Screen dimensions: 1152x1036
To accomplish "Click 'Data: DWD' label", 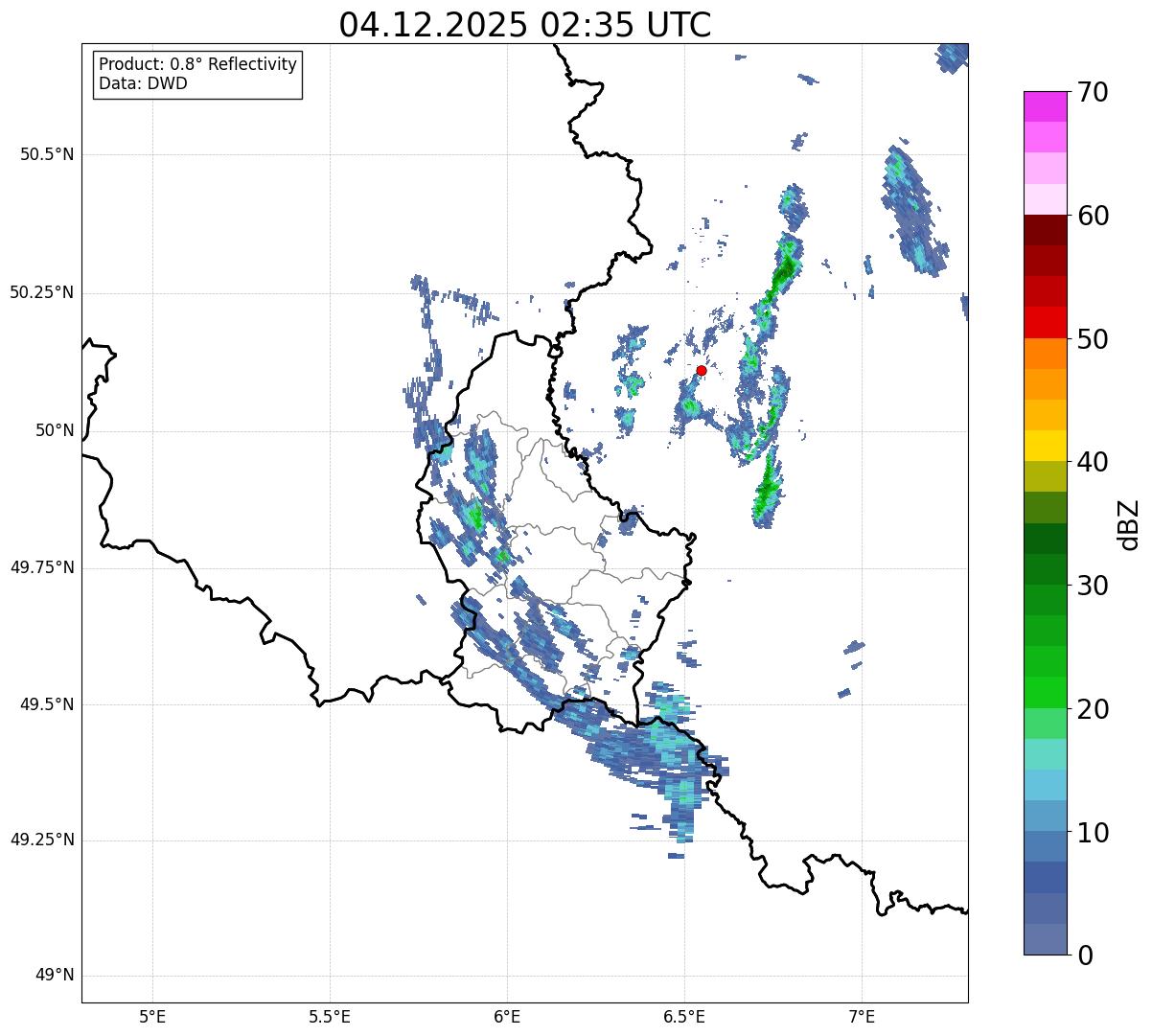I will click(143, 83).
